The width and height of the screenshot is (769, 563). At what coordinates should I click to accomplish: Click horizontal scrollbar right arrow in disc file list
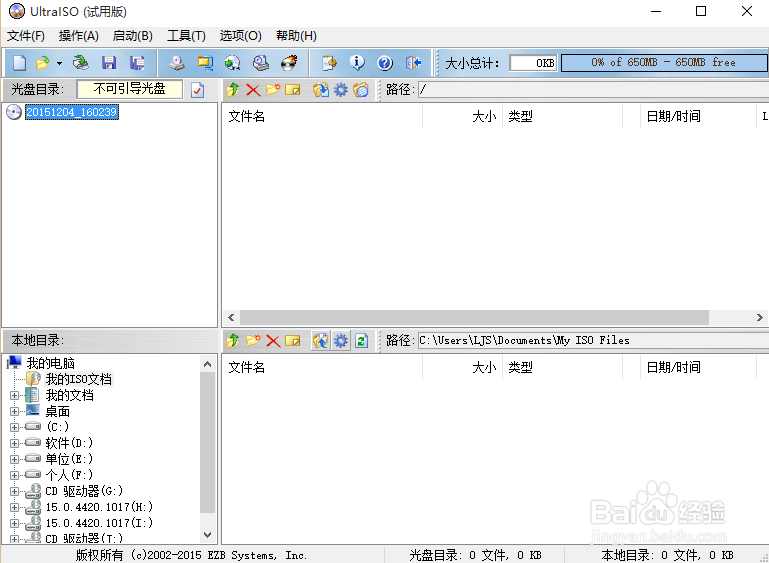click(760, 318)
